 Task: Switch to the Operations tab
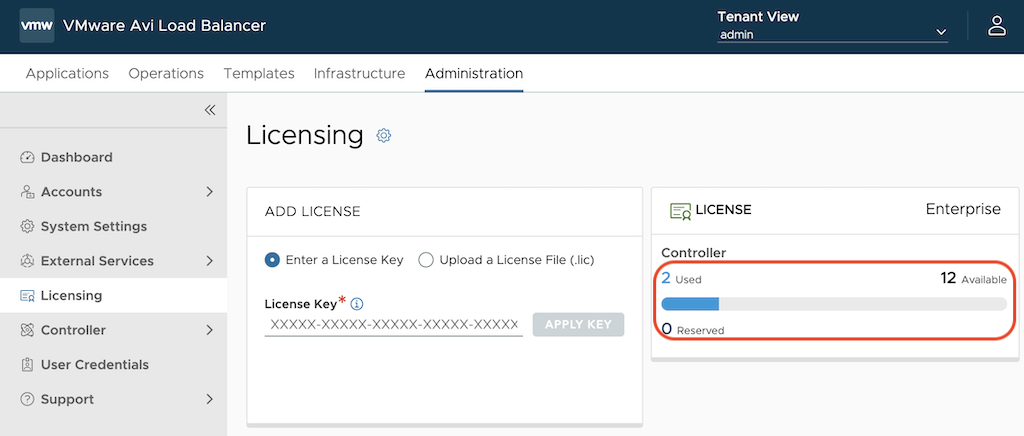coord(166,73)
